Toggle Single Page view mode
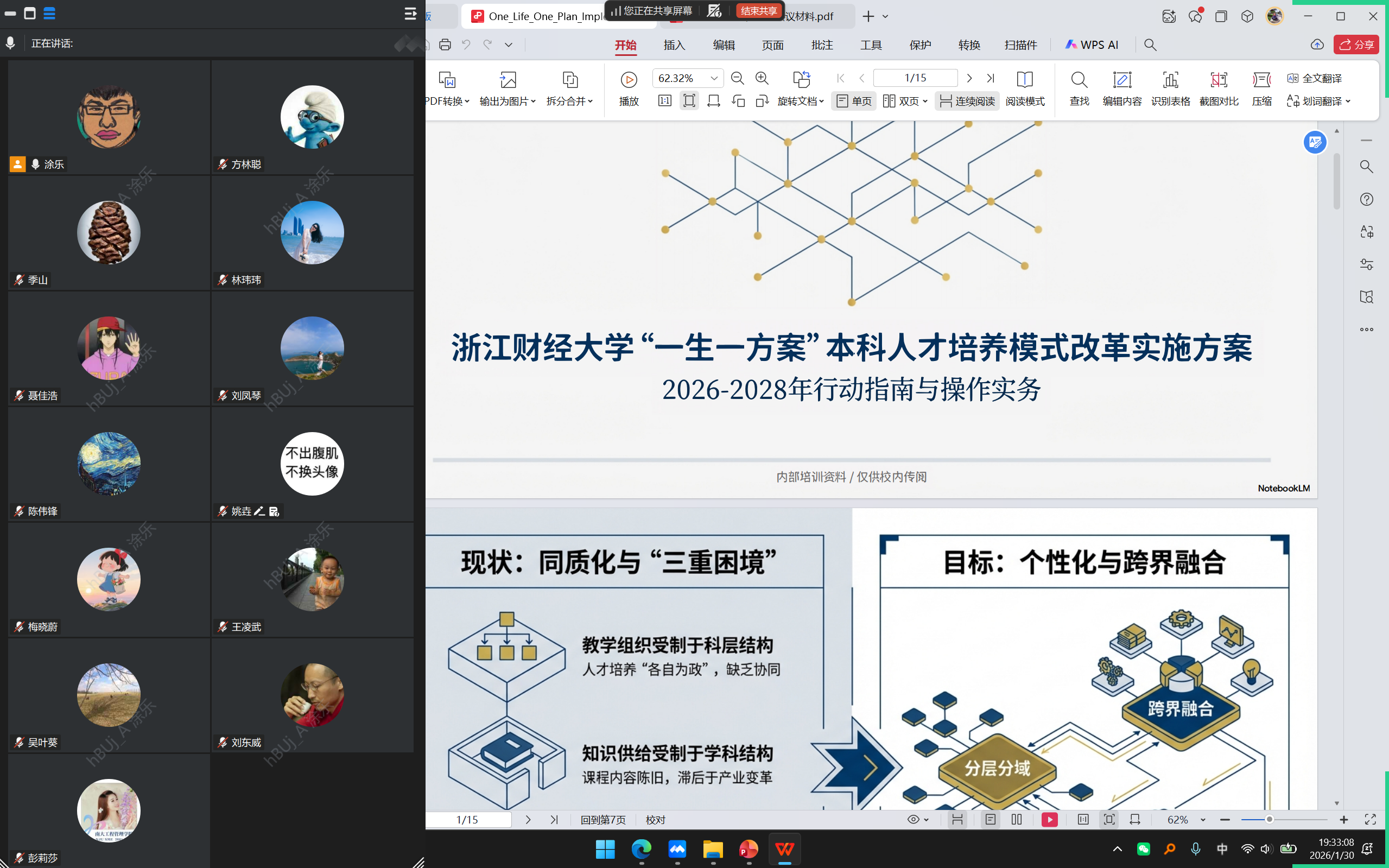Viewport: 1389px width, 868px height. click(x=854, y=101)
